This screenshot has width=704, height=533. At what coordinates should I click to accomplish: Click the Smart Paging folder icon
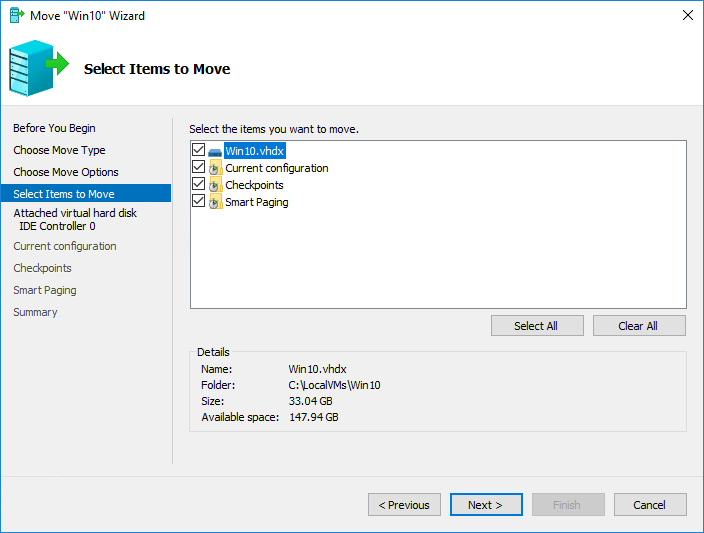coord(216,202)
